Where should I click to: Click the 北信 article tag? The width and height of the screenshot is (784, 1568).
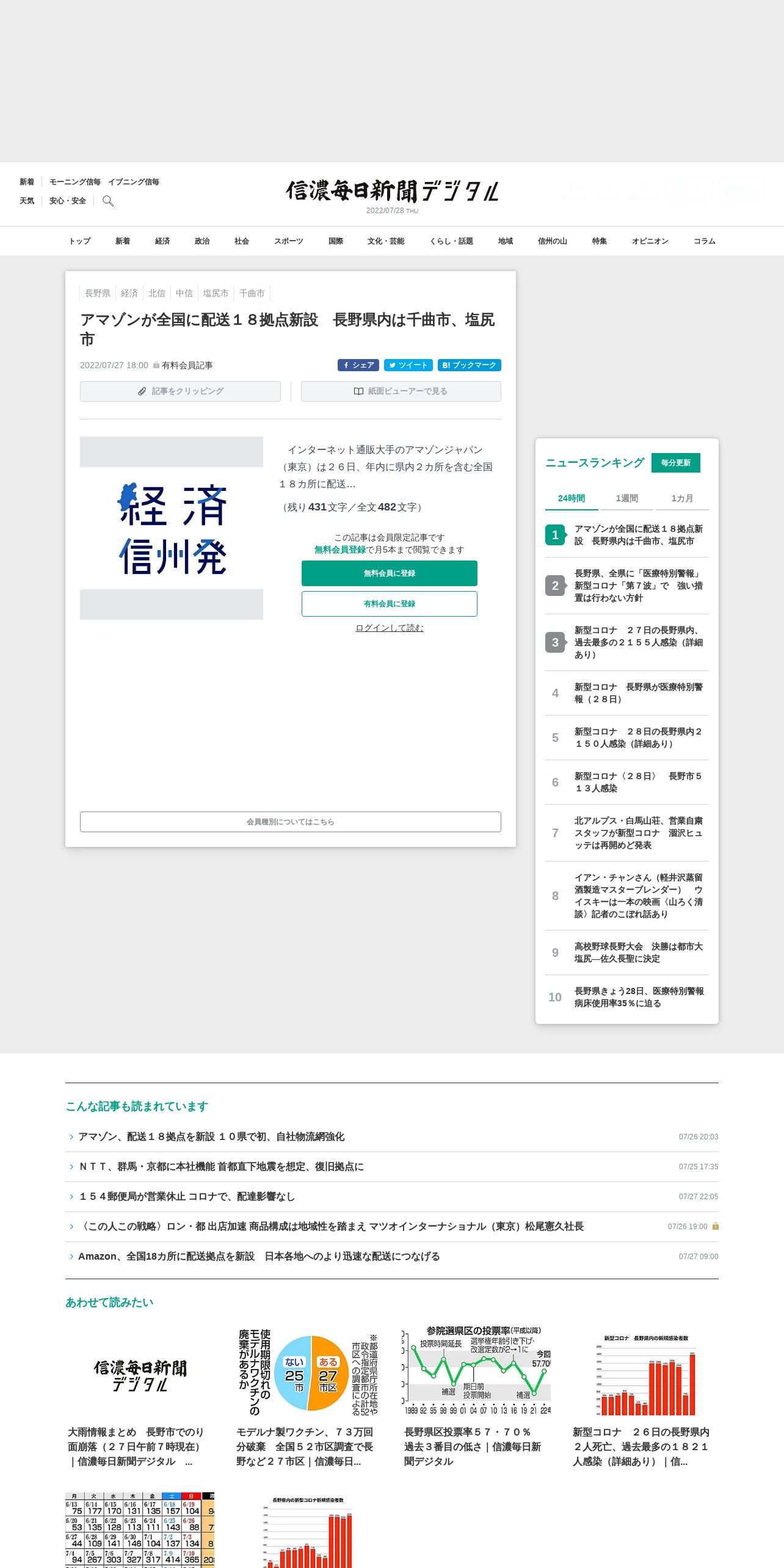point(157,293)
